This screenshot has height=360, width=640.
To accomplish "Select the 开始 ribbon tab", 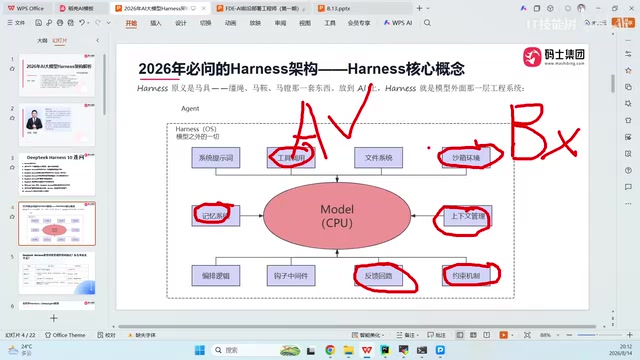I will (131, 23).
